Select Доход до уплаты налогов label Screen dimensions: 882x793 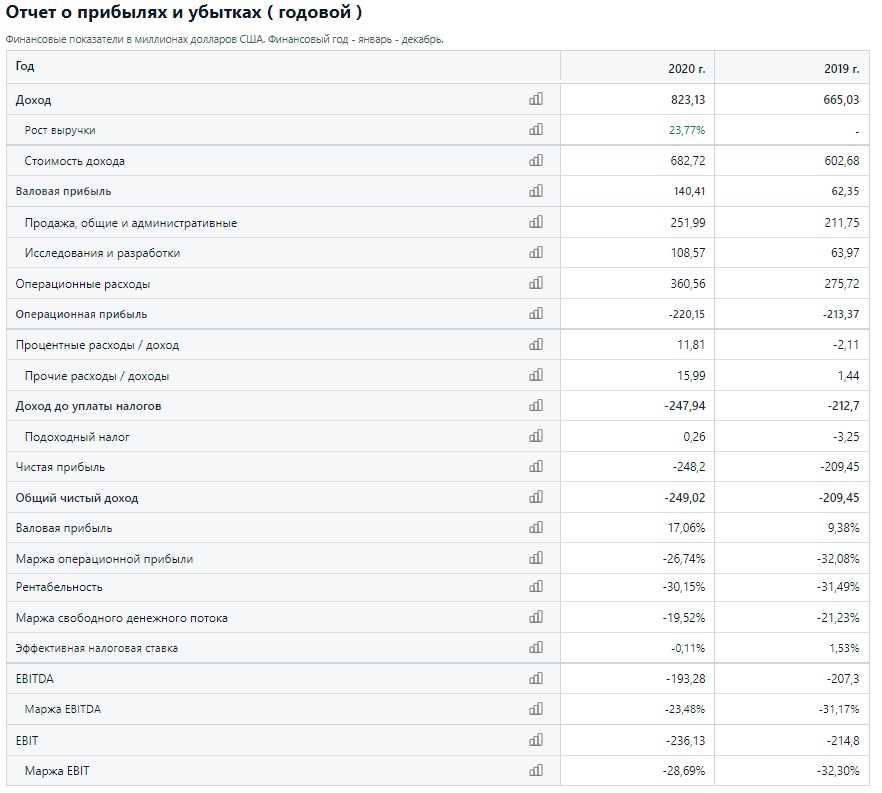tap(88, 406)
